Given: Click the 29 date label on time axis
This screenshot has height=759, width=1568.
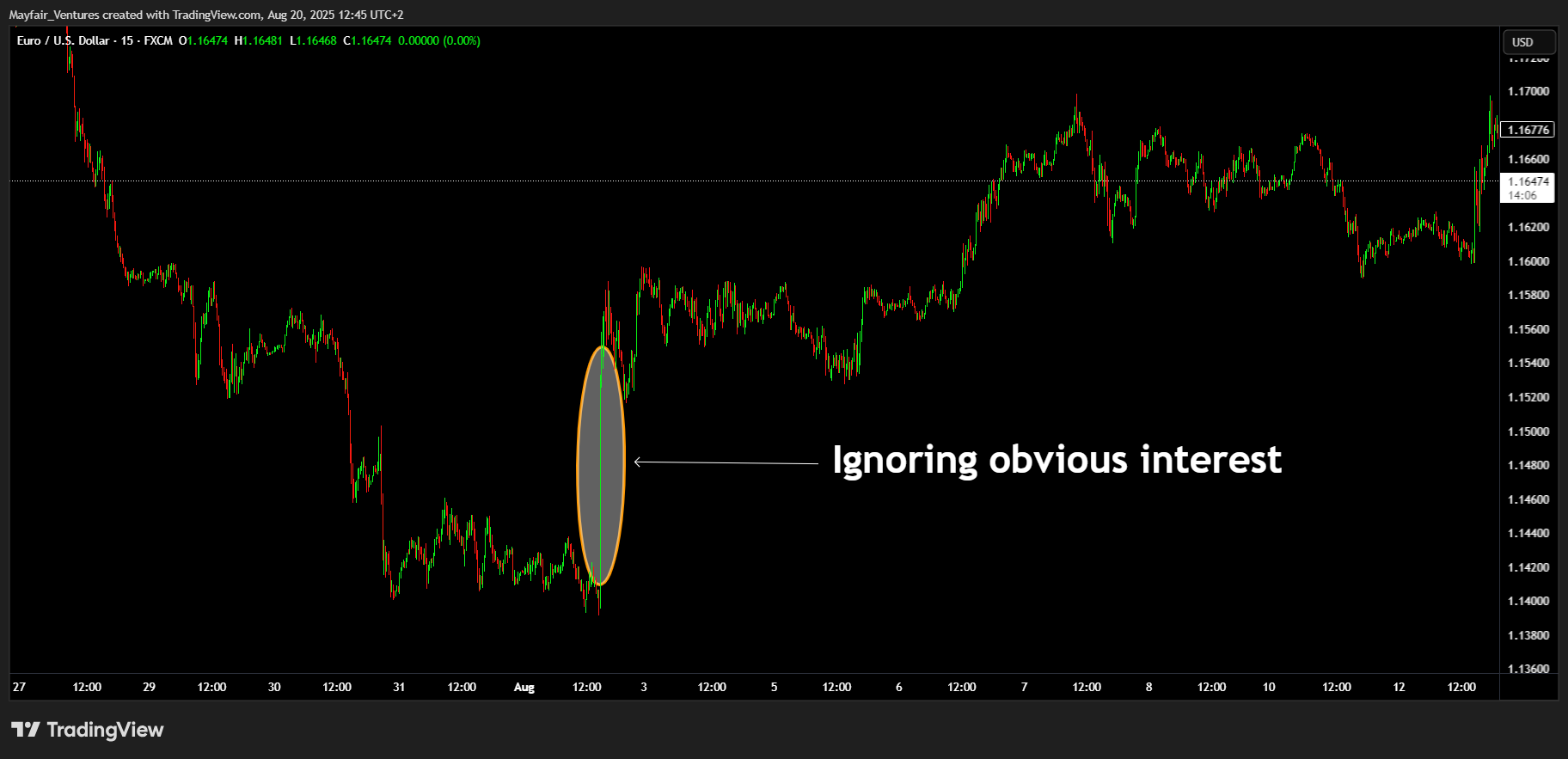Looking at the screenshot, I should (149, 687).
